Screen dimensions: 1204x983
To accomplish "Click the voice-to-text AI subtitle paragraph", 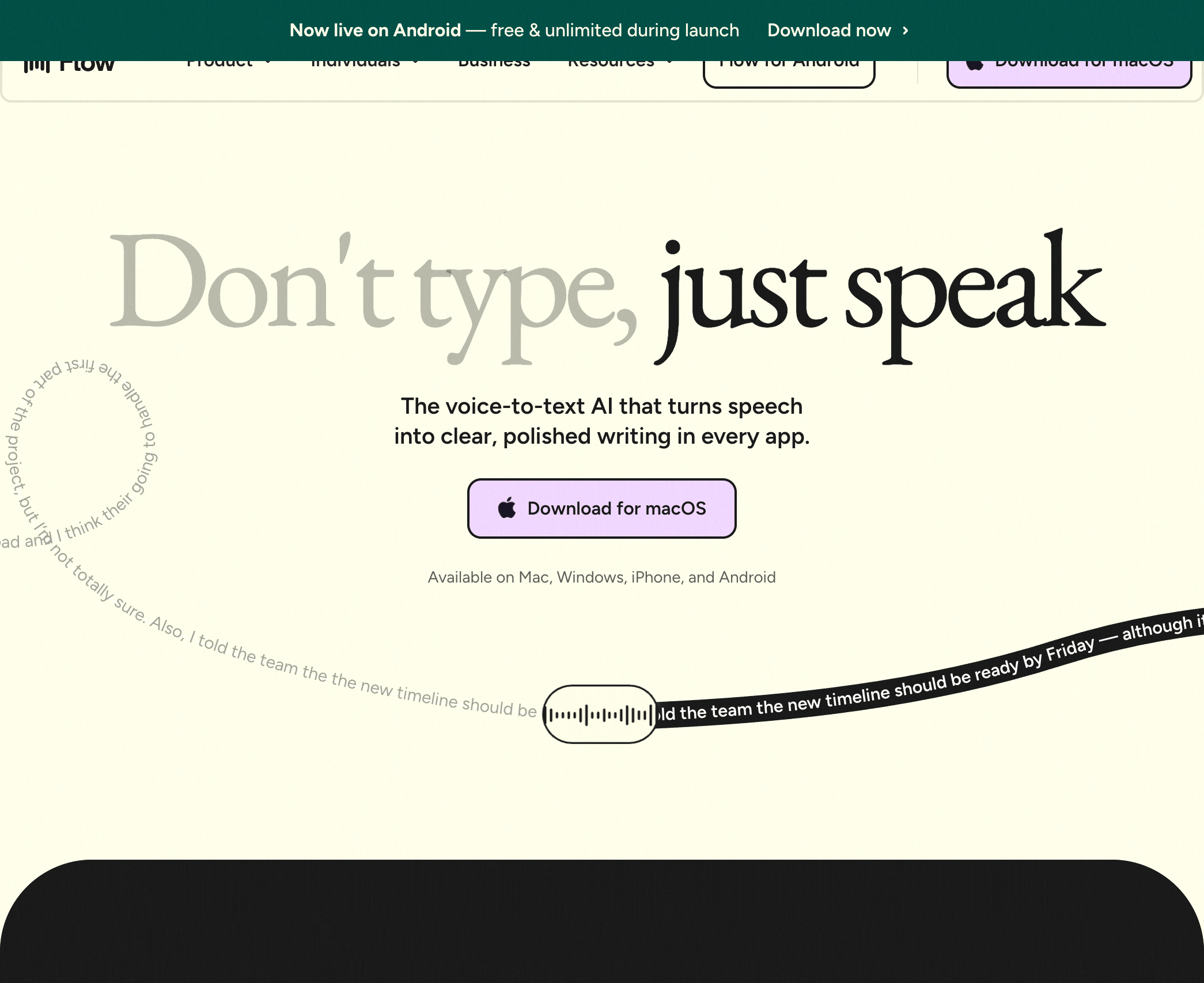I will pos(601,421).
